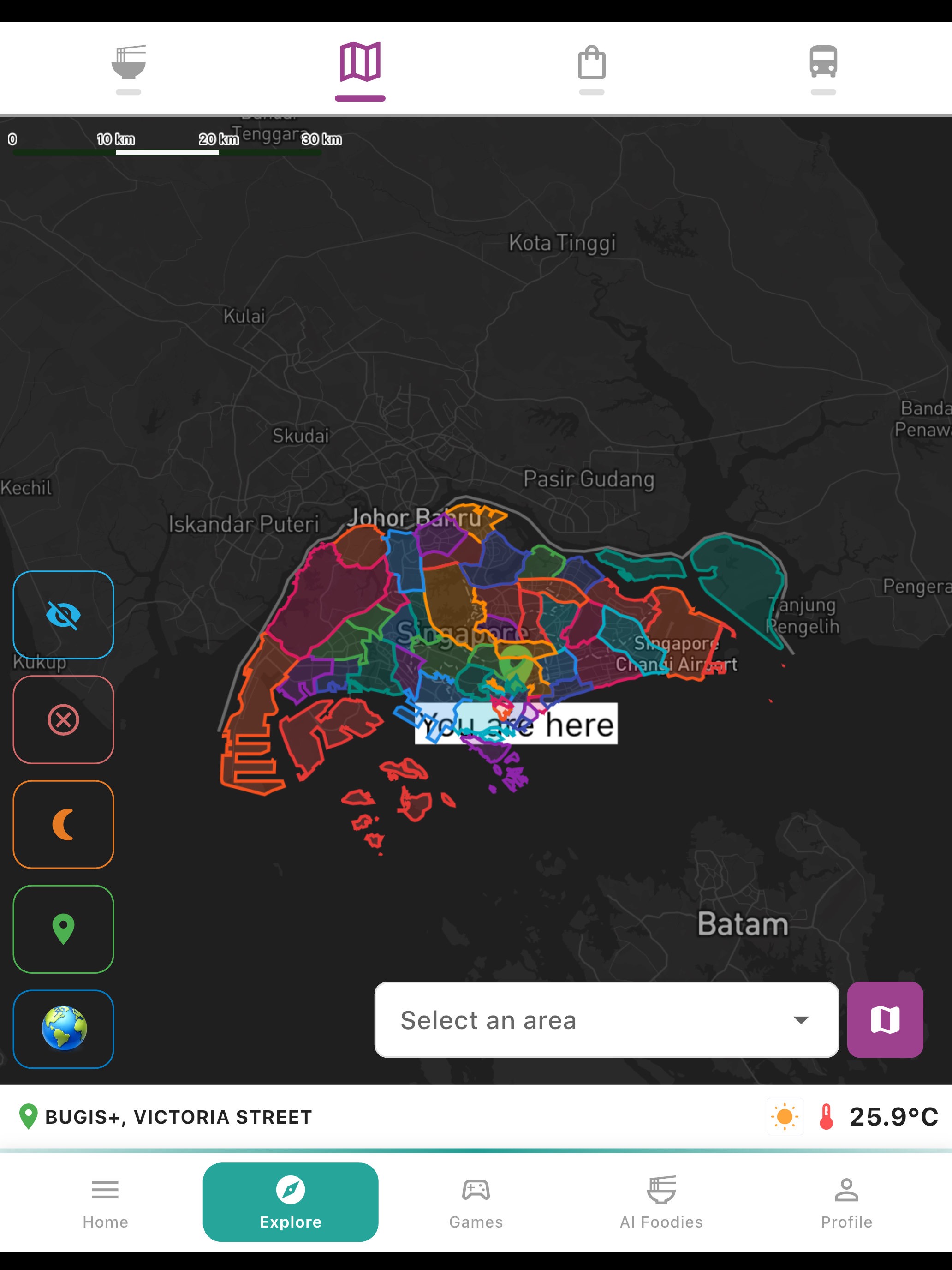Click the sun weather icon near temperature
Screen dimensions: 952x1270
(x=785, y=1116)
